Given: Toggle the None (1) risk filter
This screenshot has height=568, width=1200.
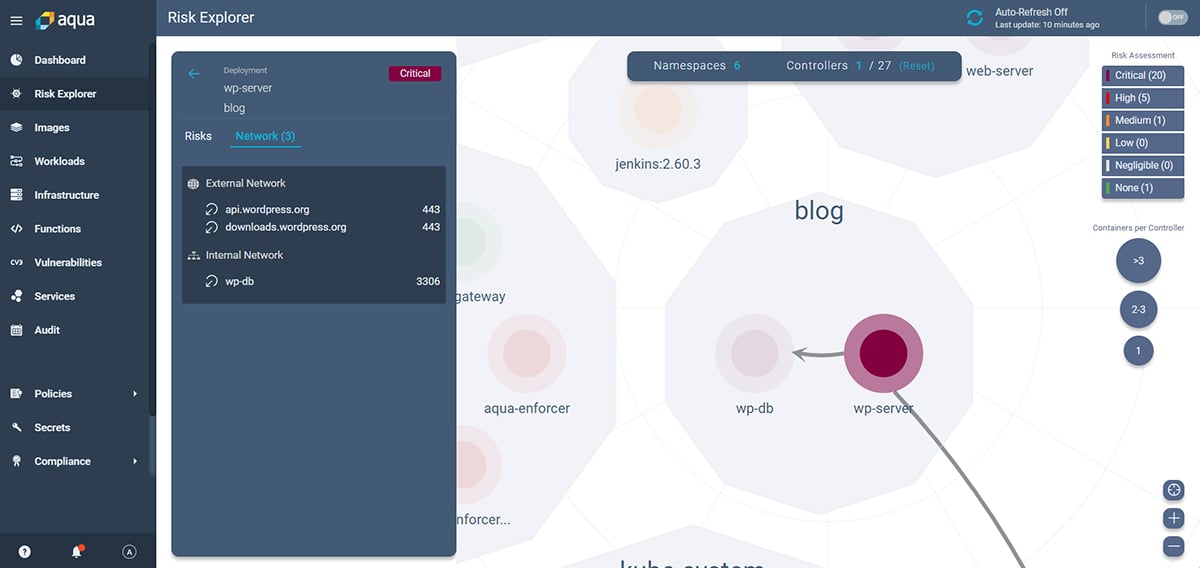Looking at the screenshot, I should pyautogui.click(x=1143, y=188).
